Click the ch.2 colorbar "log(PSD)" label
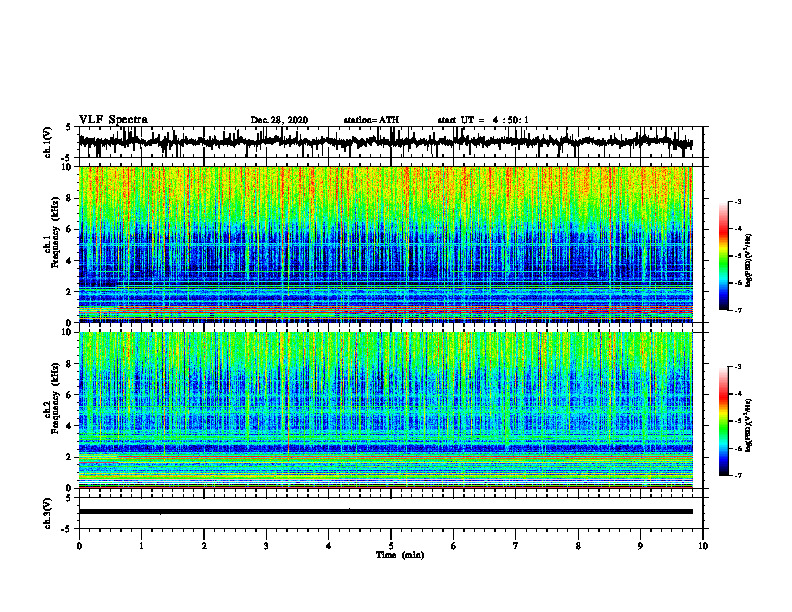792x612 pixels. pos(749,425)
